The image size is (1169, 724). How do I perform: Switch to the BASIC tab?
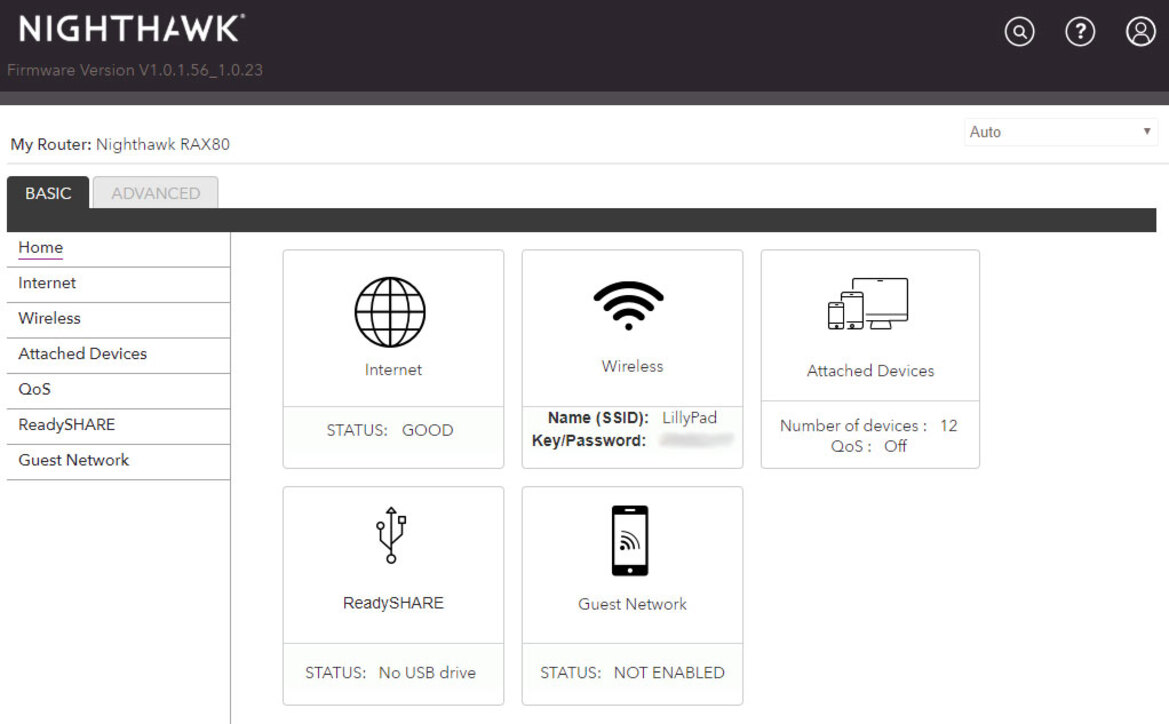(48, 193)
